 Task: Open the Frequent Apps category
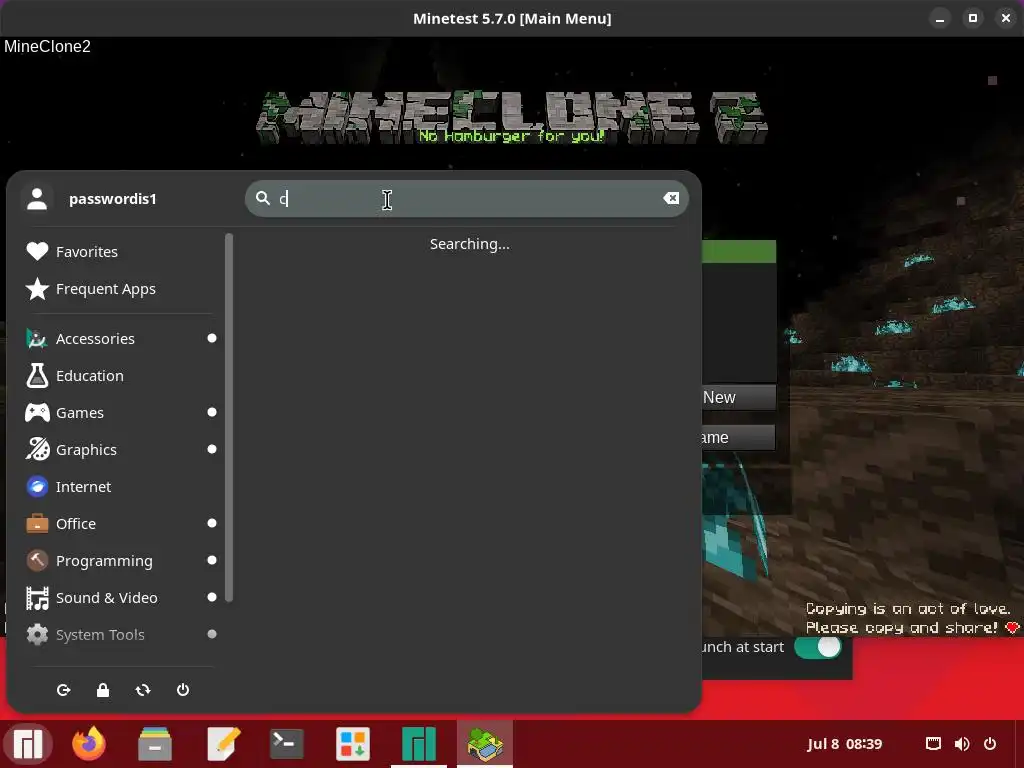(121, 289)
